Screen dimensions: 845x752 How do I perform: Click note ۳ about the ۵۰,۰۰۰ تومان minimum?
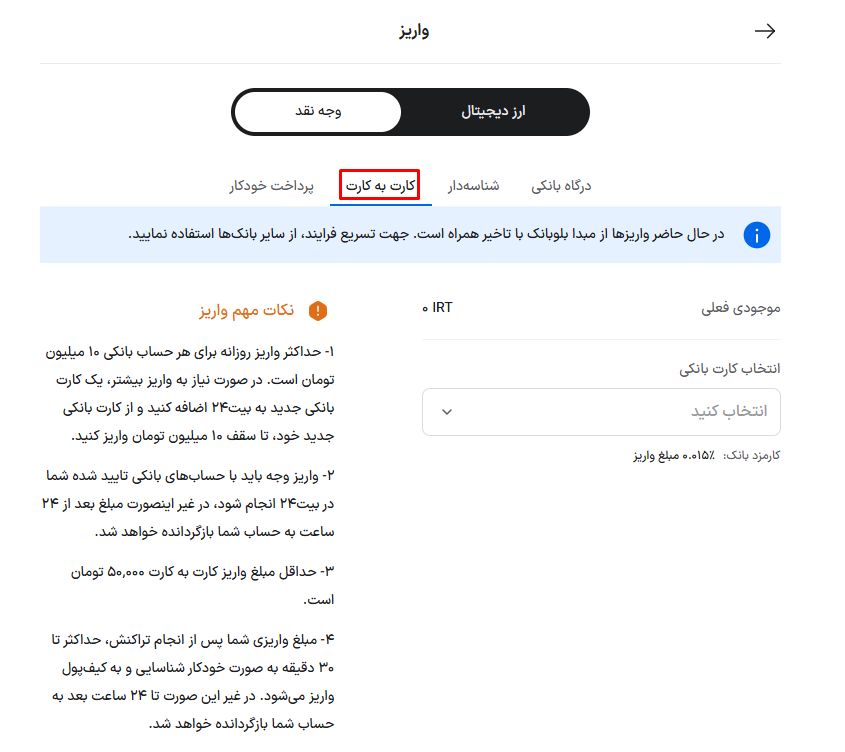pyautogui.click(x=202, y=585)
